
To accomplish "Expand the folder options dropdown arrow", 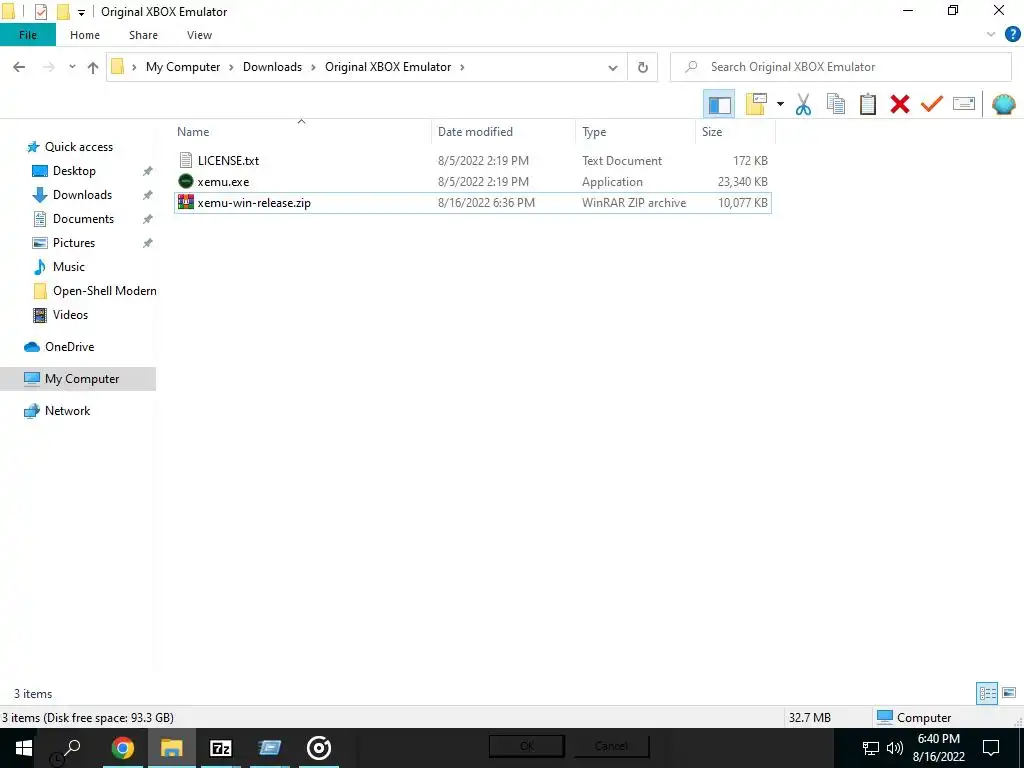I will click(780, 104).
